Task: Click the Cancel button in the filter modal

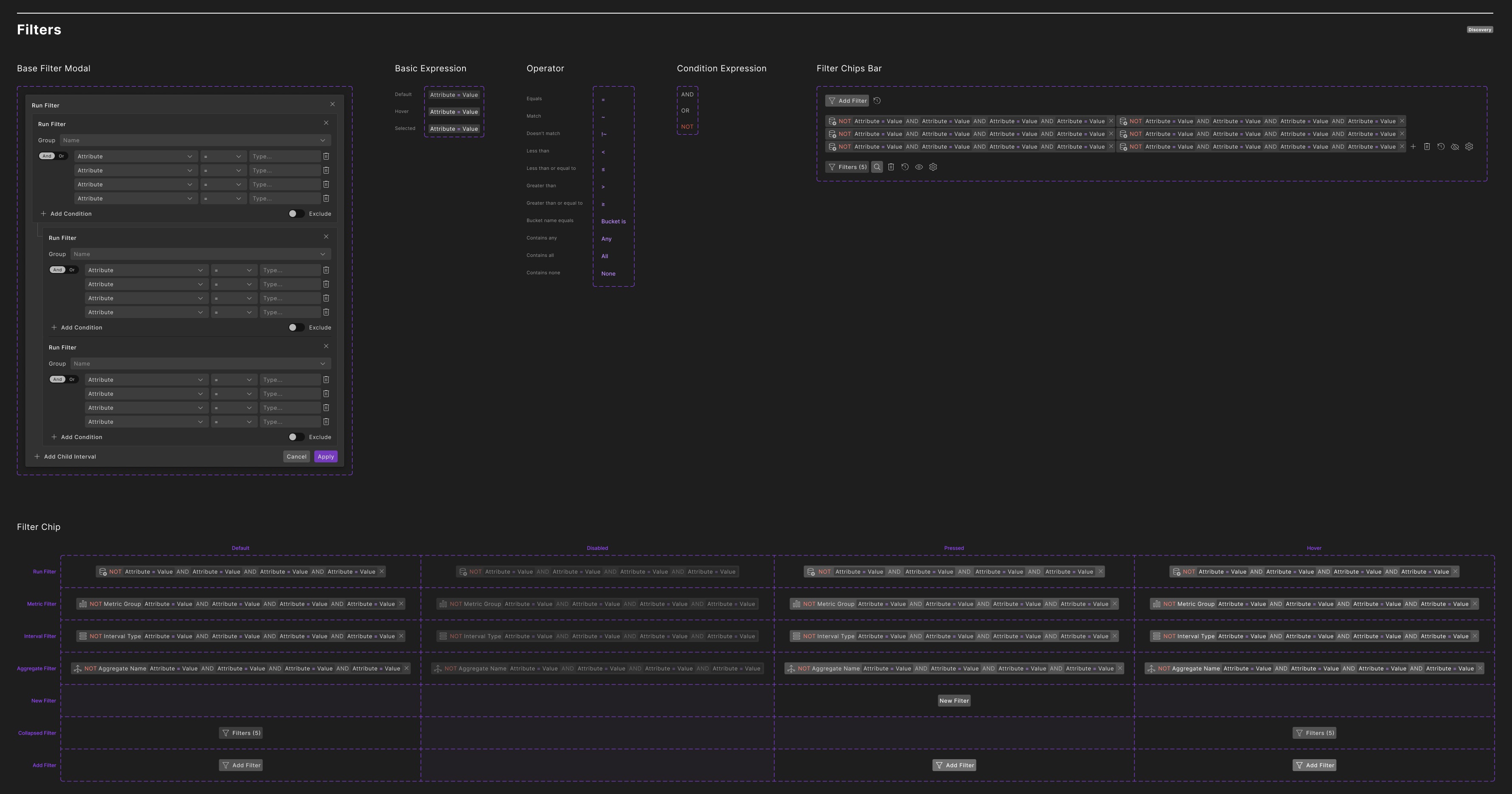Action: coord(296,456)
